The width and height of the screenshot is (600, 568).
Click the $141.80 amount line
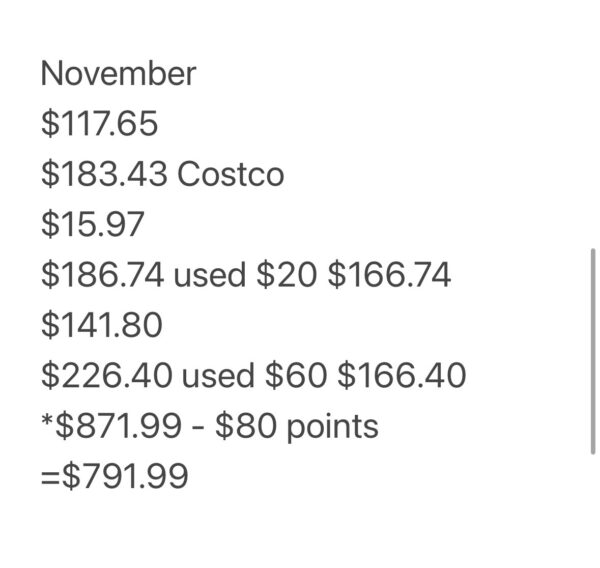click(x=101, y=326)
